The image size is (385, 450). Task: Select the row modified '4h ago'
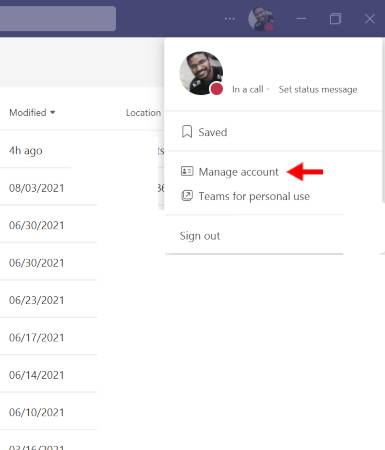coord(25,151)
